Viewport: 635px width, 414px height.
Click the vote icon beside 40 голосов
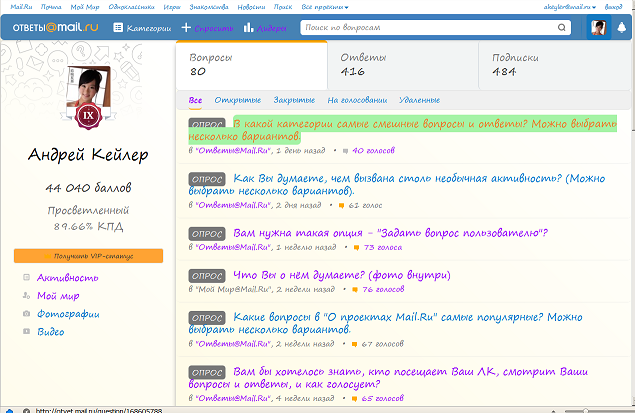[345, 151]
